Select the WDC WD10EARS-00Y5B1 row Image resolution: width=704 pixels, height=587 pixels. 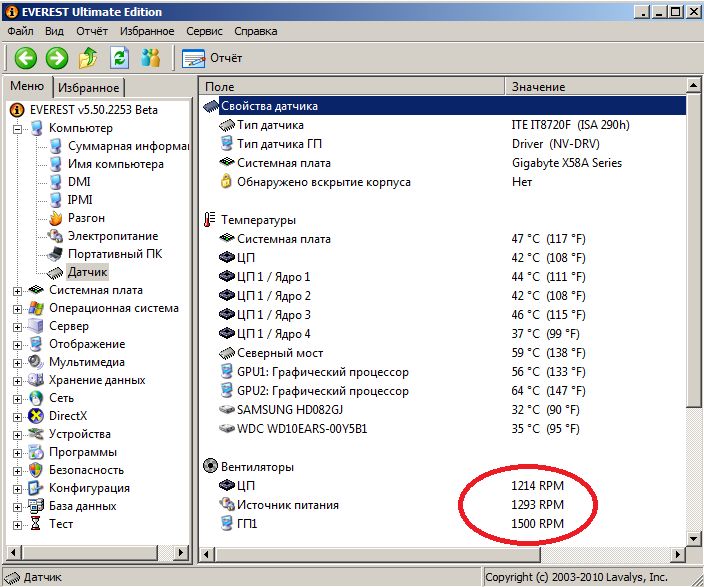pyautogui.click(x=443, y=429)
